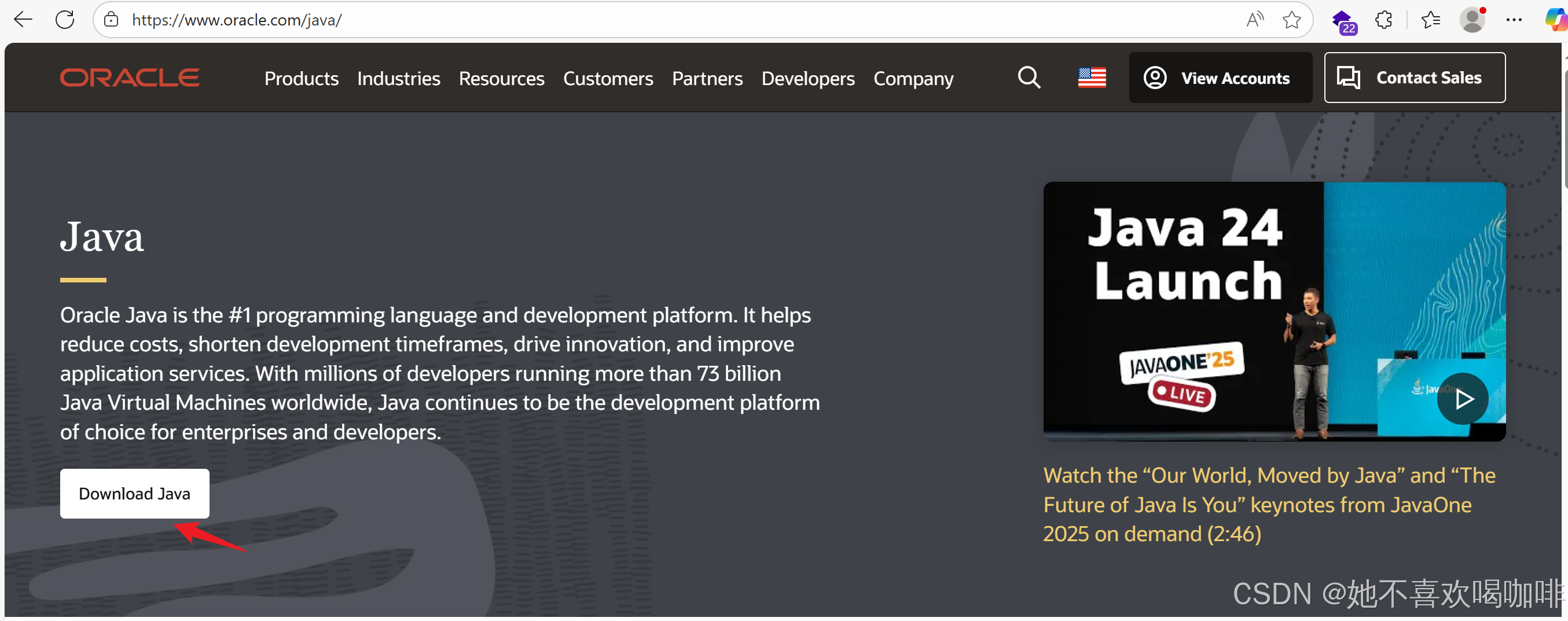
Task: Click the Download Java button
Action: [x=134, y=494]
